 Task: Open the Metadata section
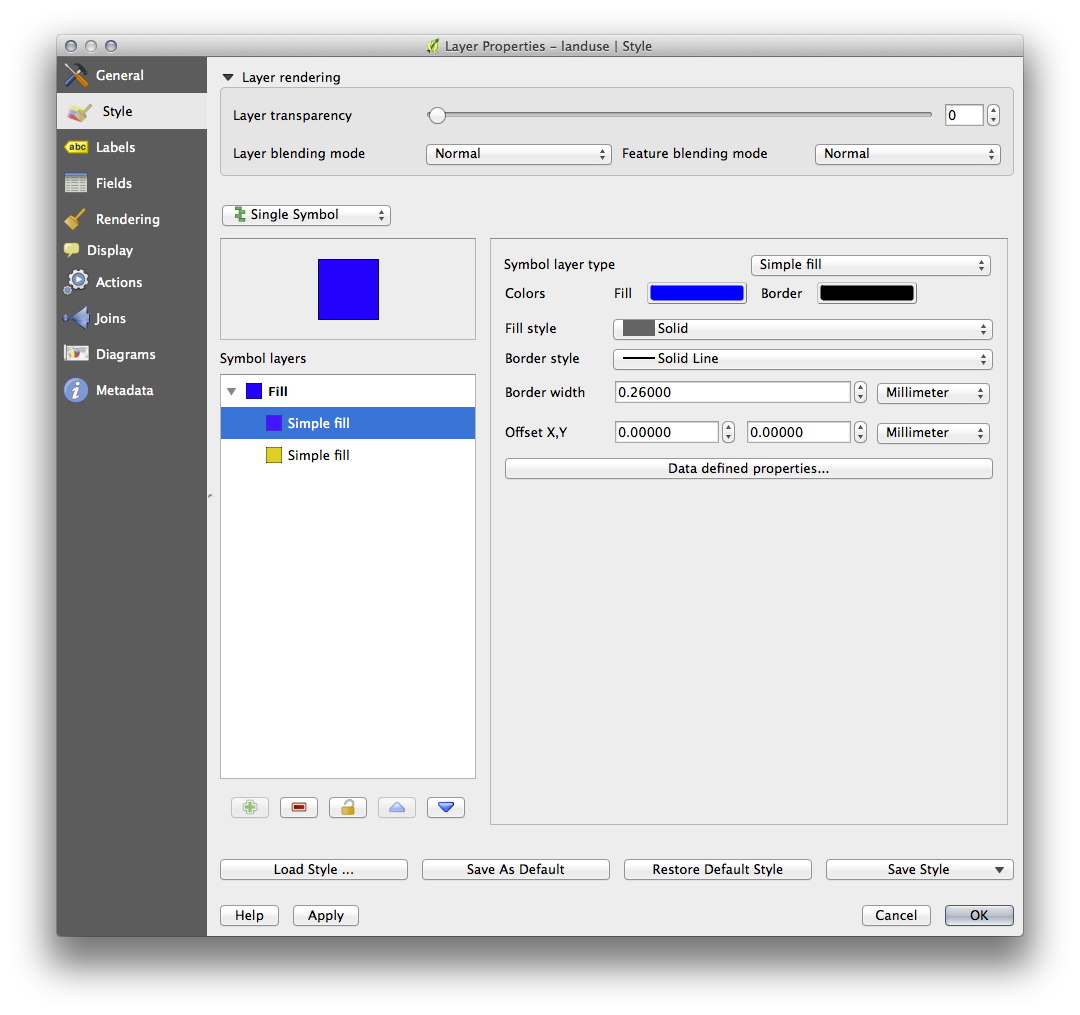[124, 390]
